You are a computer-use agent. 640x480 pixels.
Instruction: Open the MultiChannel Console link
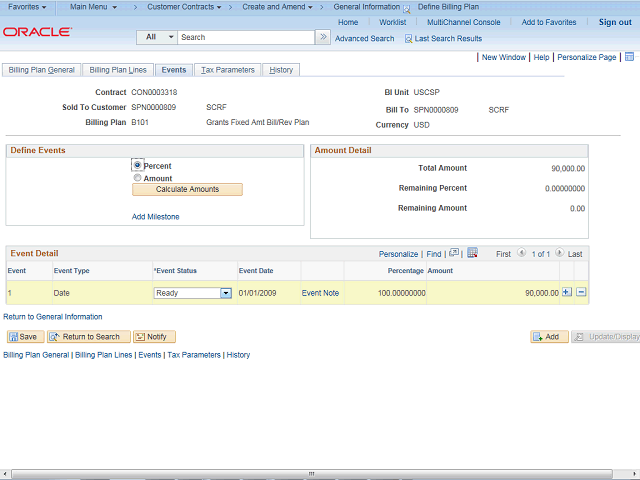click(x=464, y=22)
